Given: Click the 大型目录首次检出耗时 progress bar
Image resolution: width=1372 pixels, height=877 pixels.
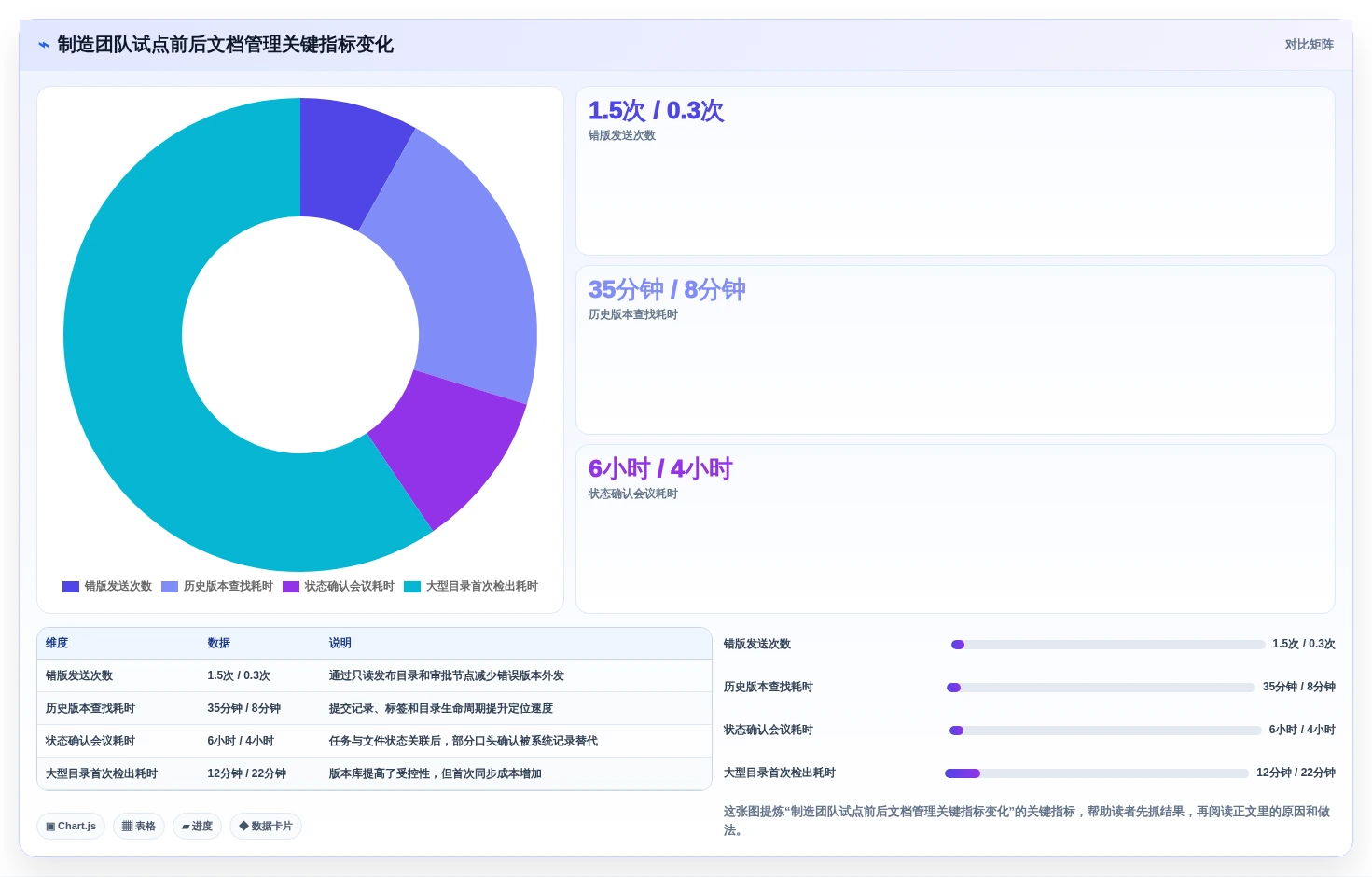Looking at the screenshot, I should (1097, 773).
